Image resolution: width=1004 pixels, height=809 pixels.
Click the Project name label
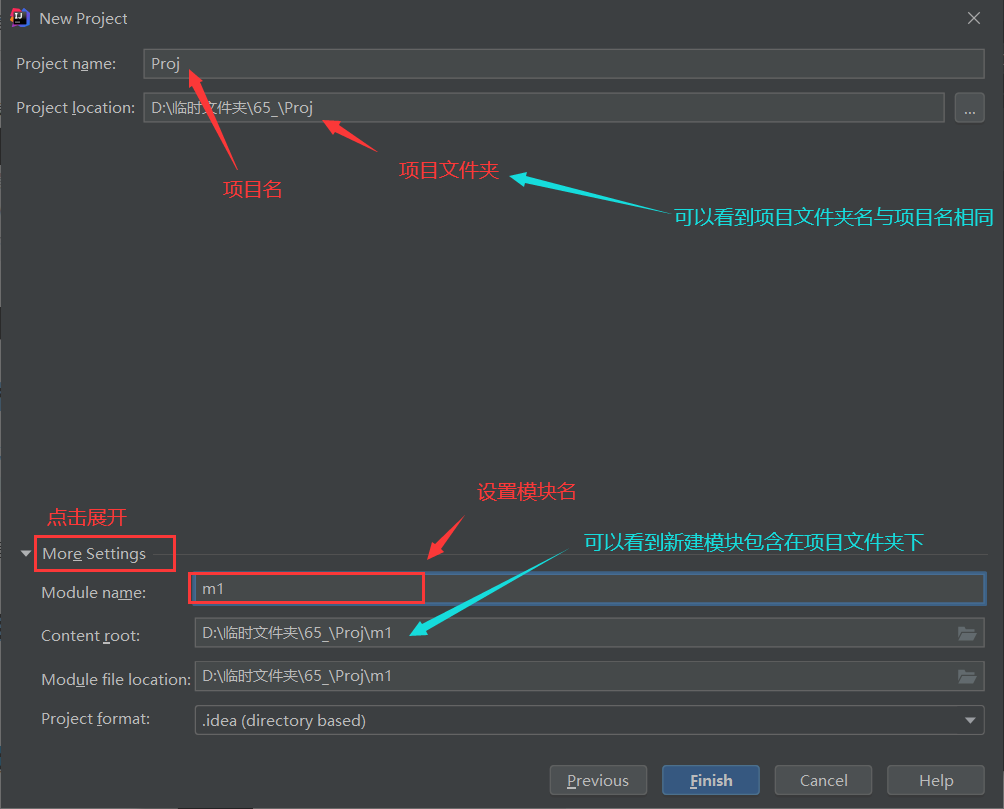(x=66, y=64)
